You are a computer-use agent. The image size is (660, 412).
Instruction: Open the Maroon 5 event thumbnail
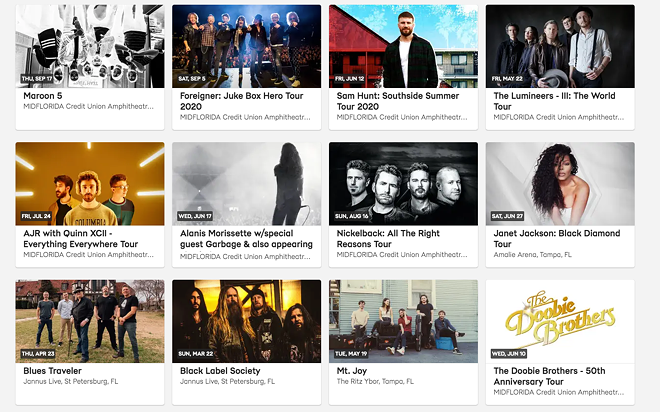pyautogui.click(x=90, y=46)
